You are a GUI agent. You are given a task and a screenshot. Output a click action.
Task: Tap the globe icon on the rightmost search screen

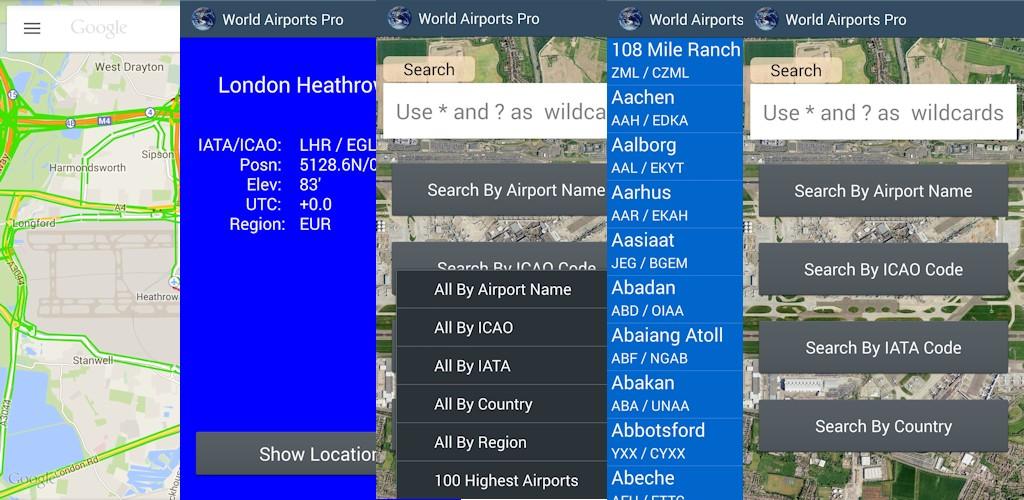tap(766, 19)
